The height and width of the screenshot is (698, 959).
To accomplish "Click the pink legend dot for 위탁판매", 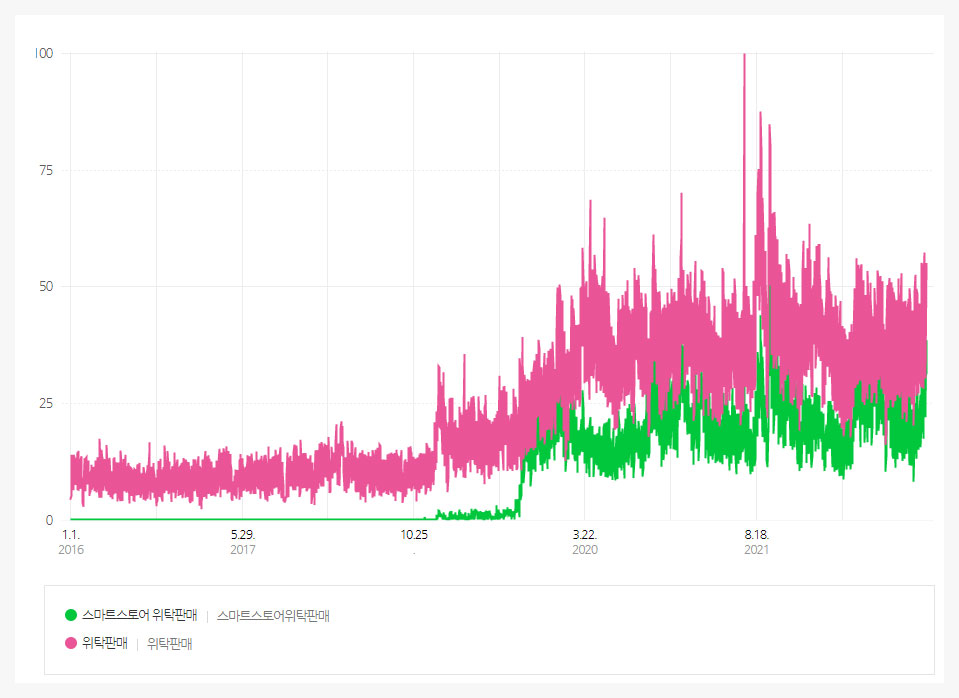I will pyautogui.click(x=71, y=643).
